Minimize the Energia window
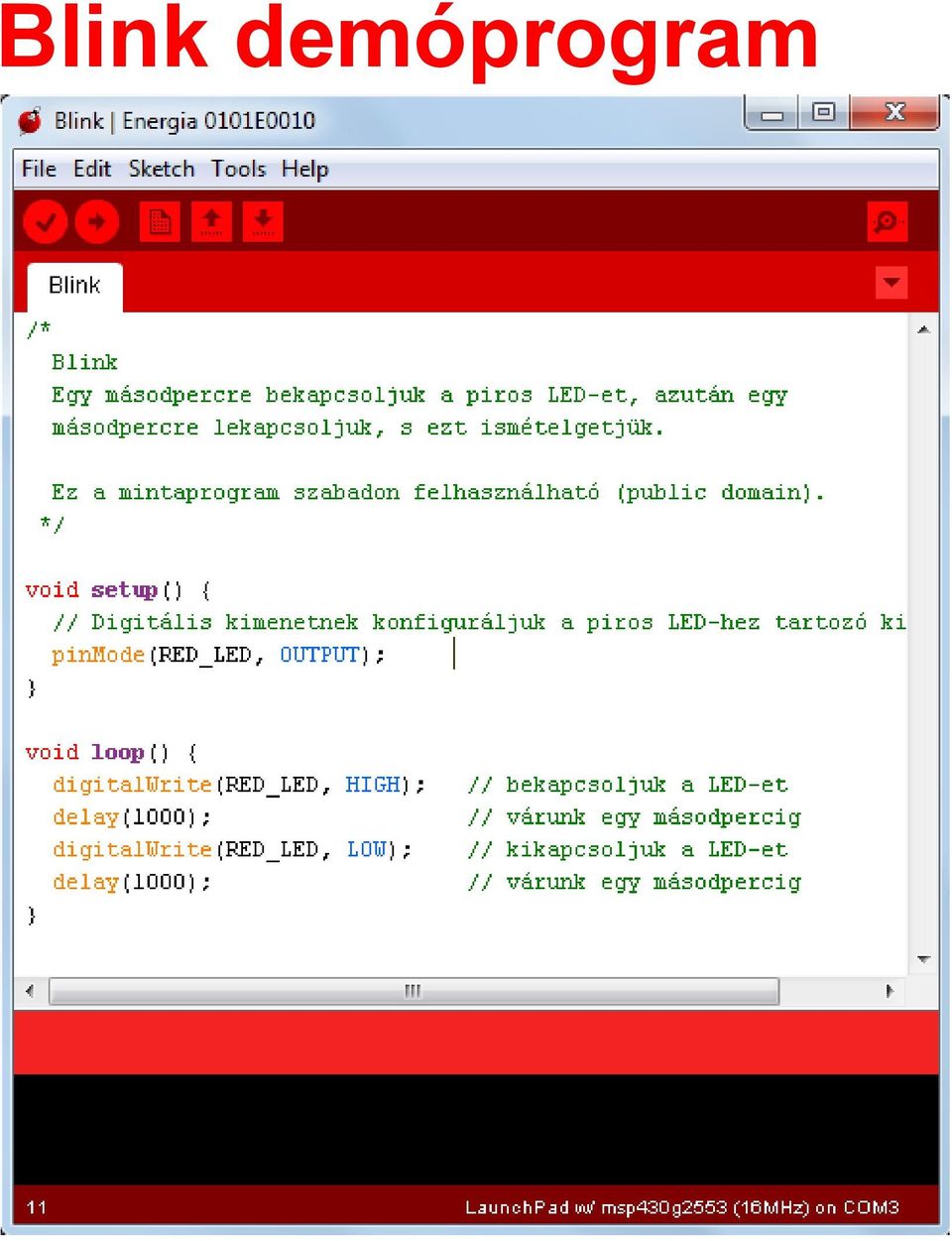This screenshot has width=952, height=1241. point(773,113)
